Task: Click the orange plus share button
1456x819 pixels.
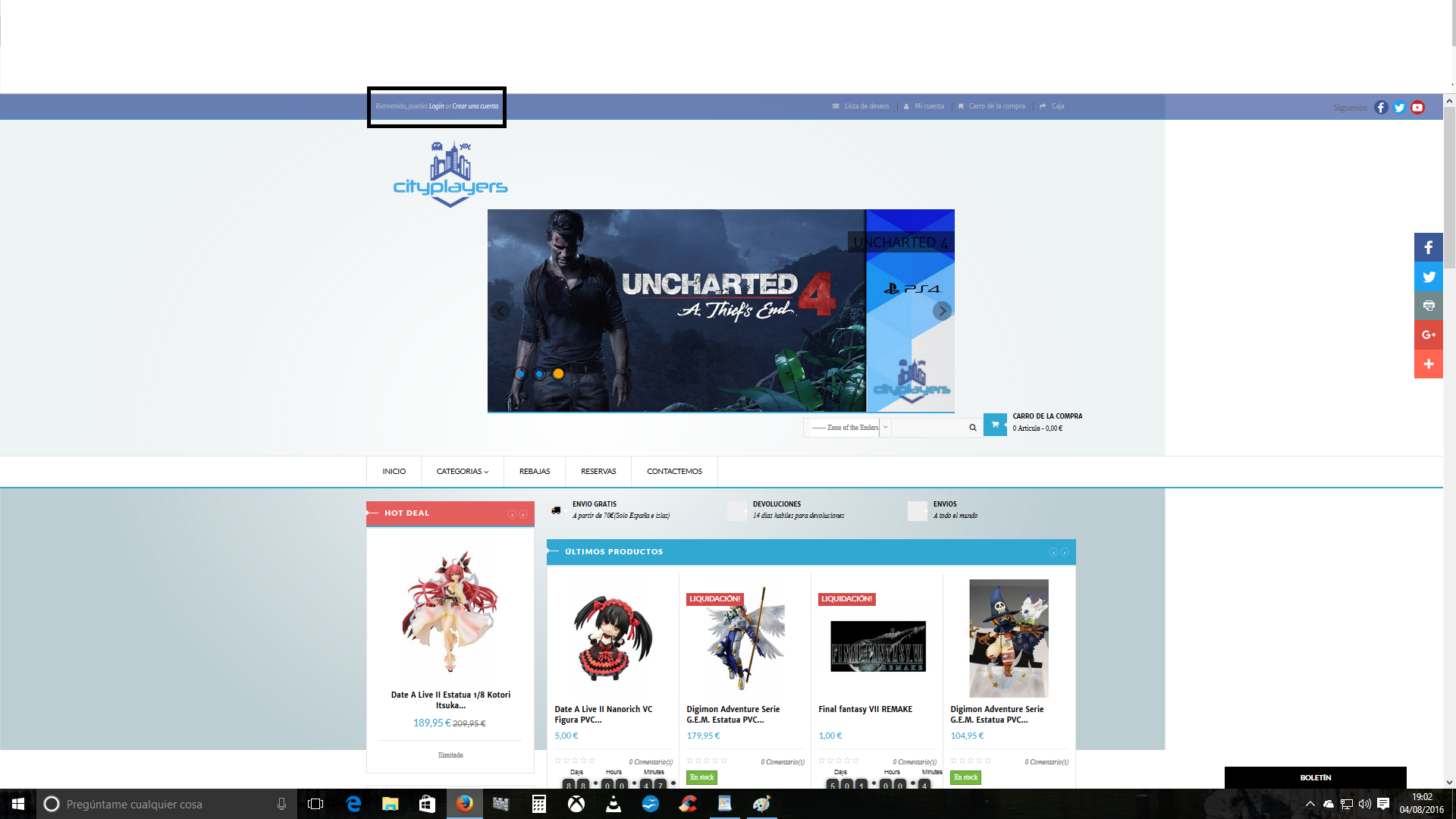Action: pos(1428,364)
